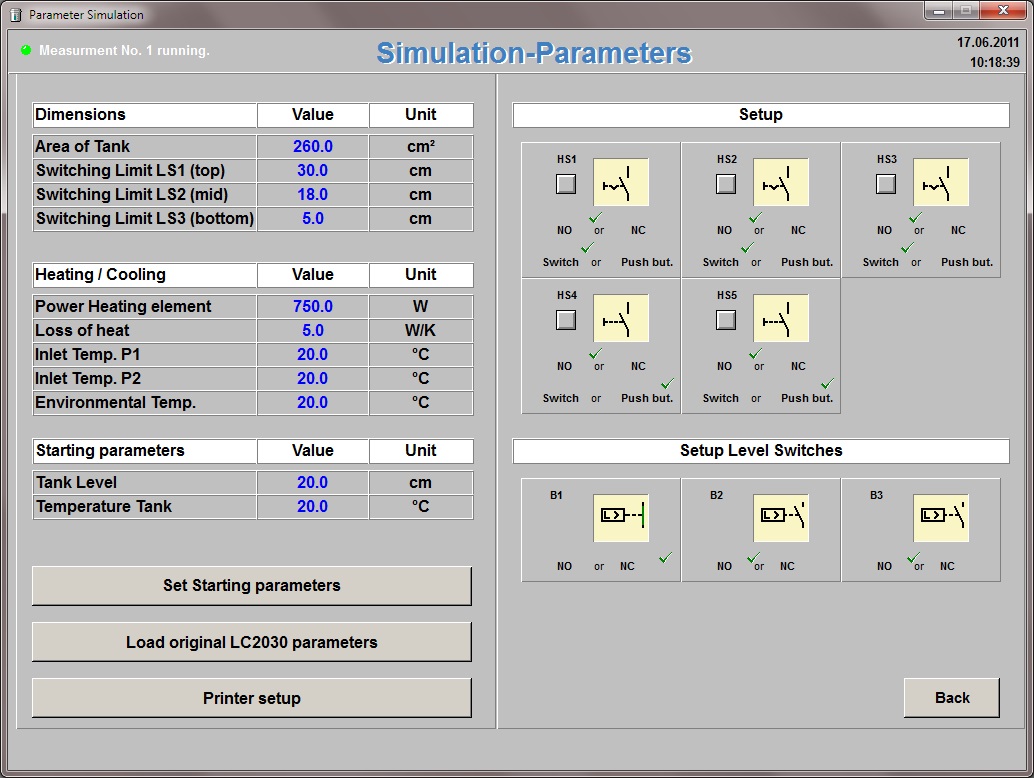
Task: Click the Parameter Simulation title bar icon
Action: point(16,15)
